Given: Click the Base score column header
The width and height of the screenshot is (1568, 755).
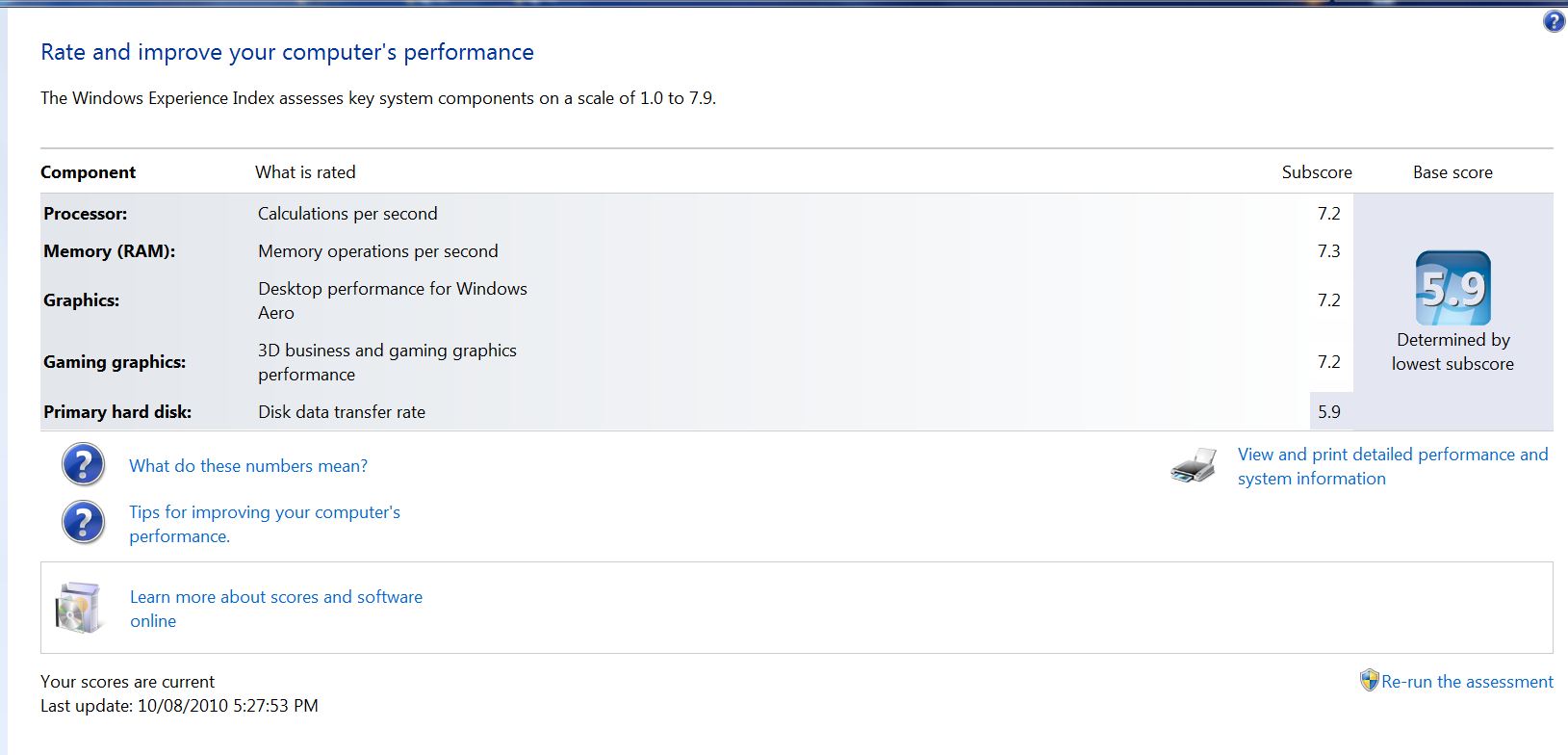Looking at the screenshot, I should [x=1452, y=172].
